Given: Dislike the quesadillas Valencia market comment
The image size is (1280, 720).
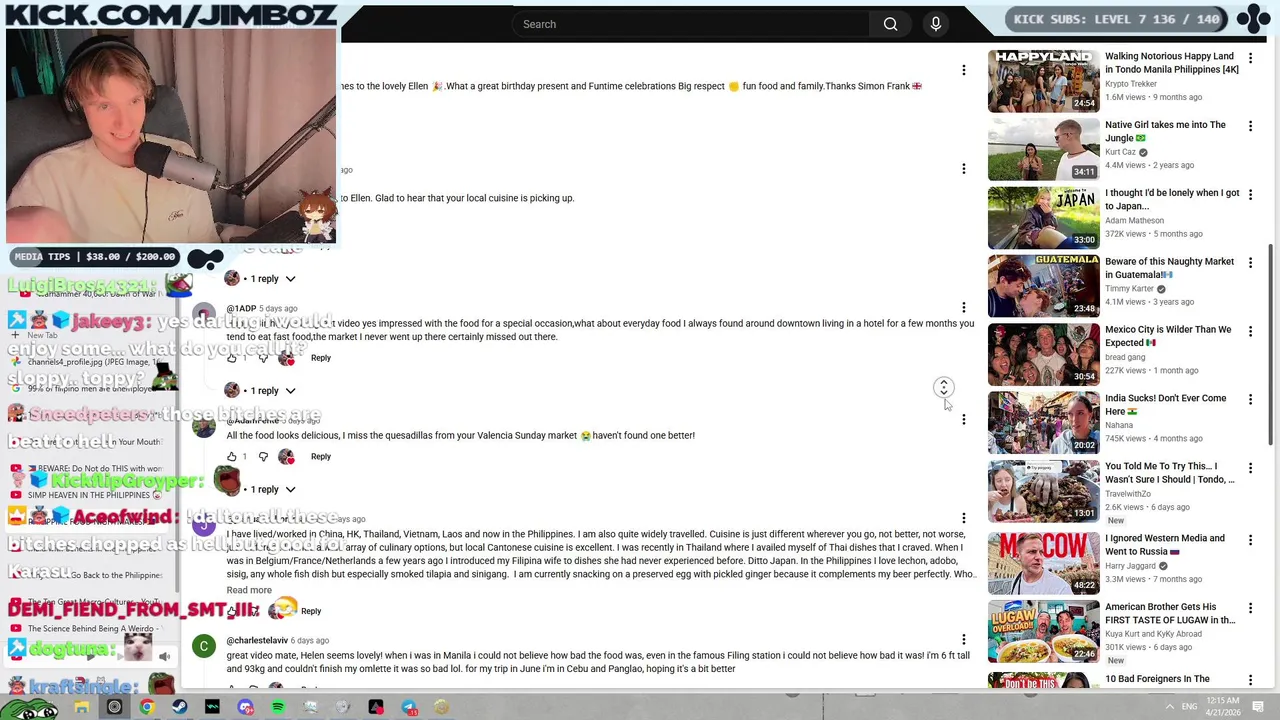Looking at the screenshot, I should [263, 457].
